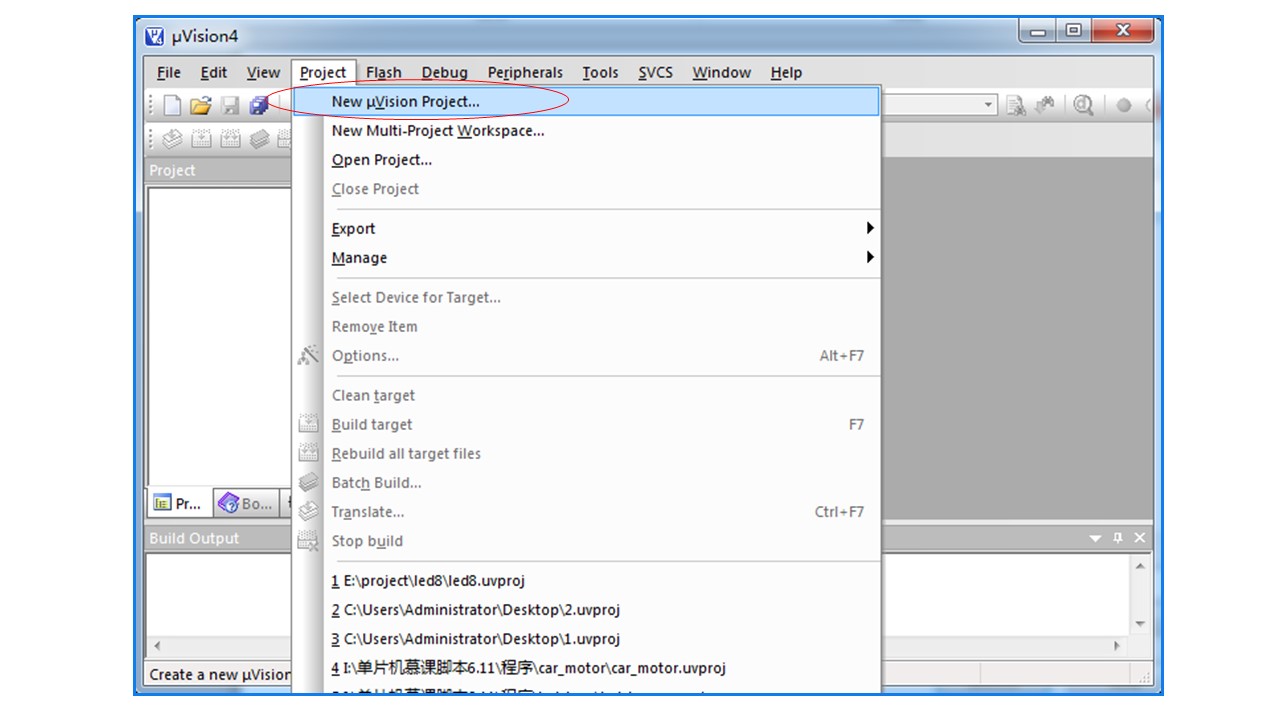Screen dimensions: 1280x720
Task: Click the Build Output scroll left arrow
Action: (x=156, y=645)
